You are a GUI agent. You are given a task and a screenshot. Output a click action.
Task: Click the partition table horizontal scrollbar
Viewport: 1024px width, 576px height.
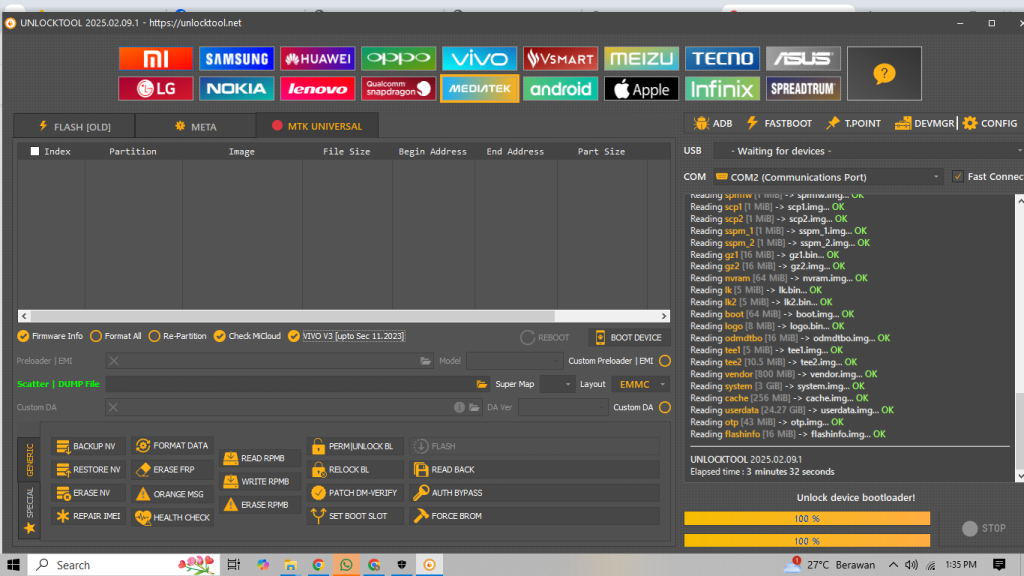pos(344,316)
